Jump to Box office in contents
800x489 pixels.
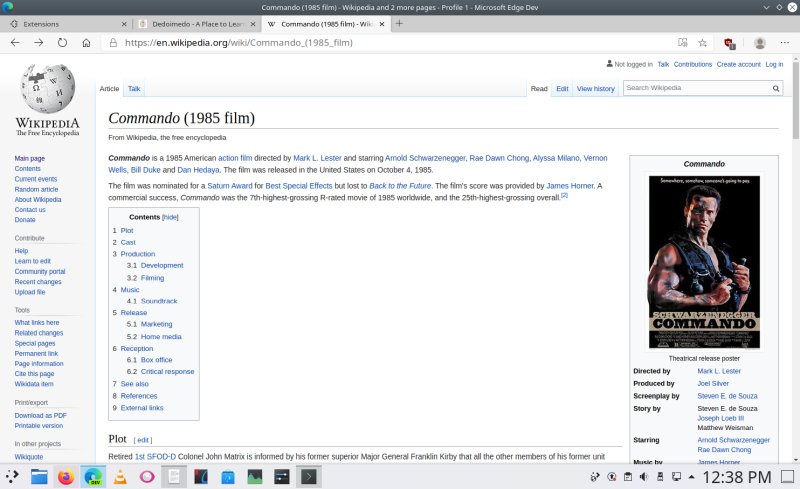click(x=156, y=360)
